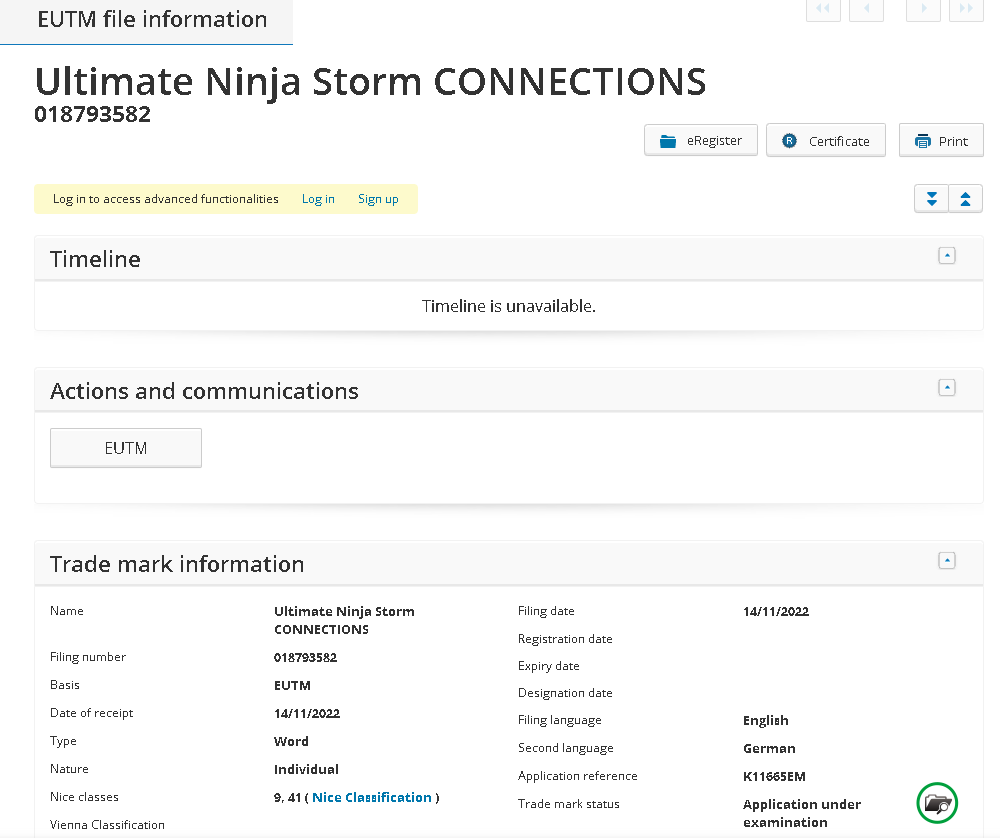Jump to the last result using double-right arrows

pyautogui.click(x=966, y=9)
